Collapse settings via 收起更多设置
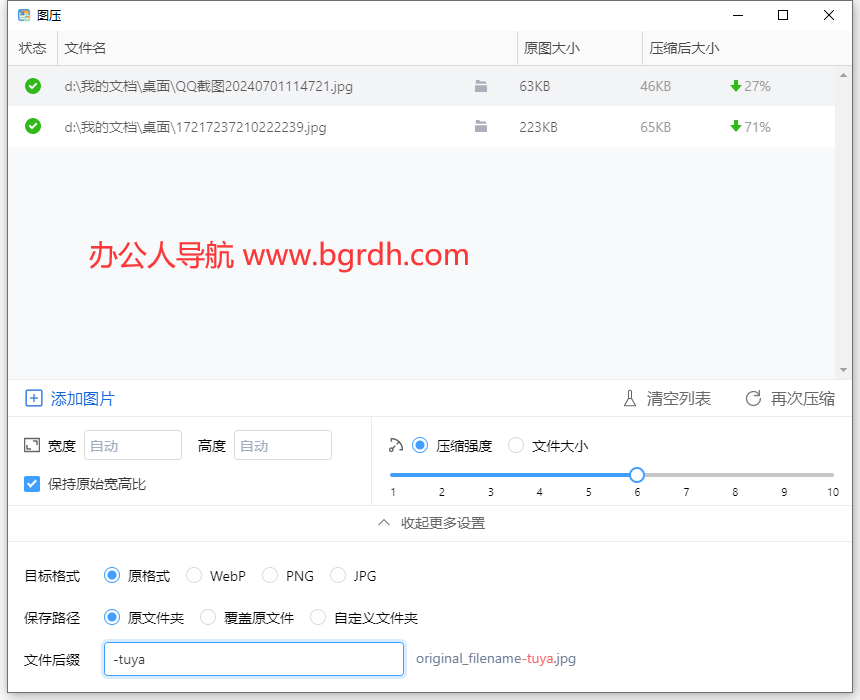 tap(432, 523)
